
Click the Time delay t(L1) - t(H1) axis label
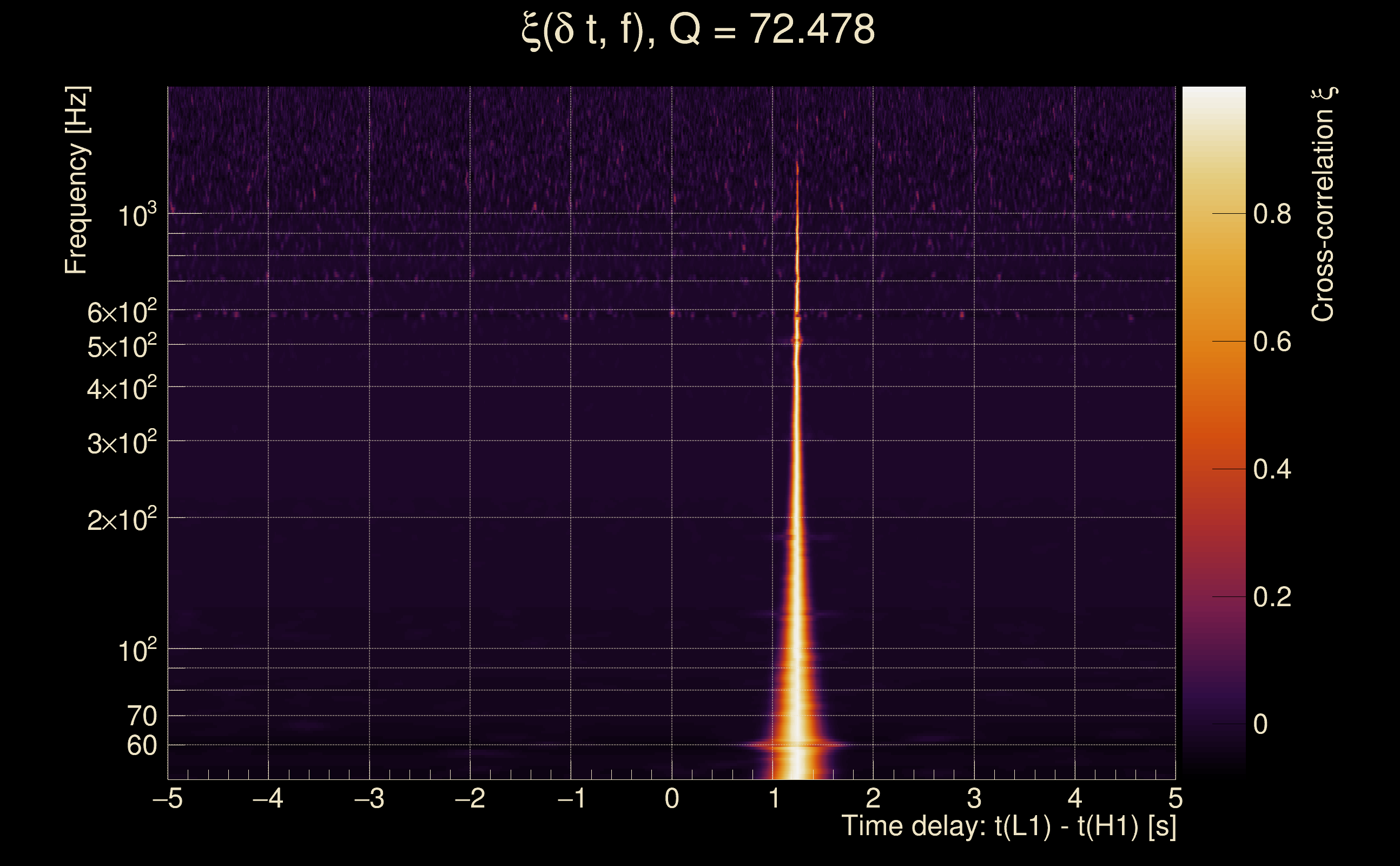coord(1008,826)
